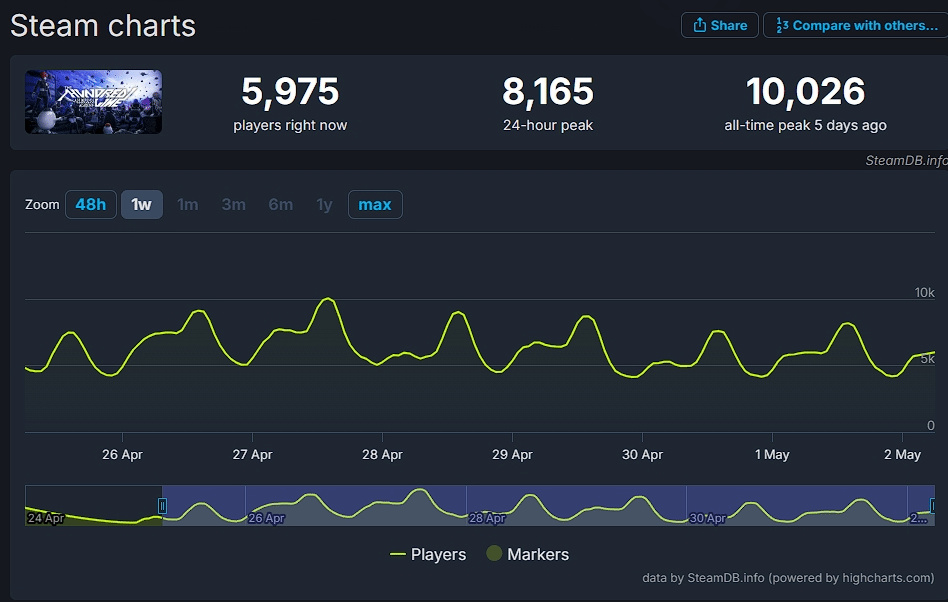Choose the 1y zoom option
Image resolution: width=948 pixels, height=602 pixels.
pyautogui.click(x=324, y=204)
